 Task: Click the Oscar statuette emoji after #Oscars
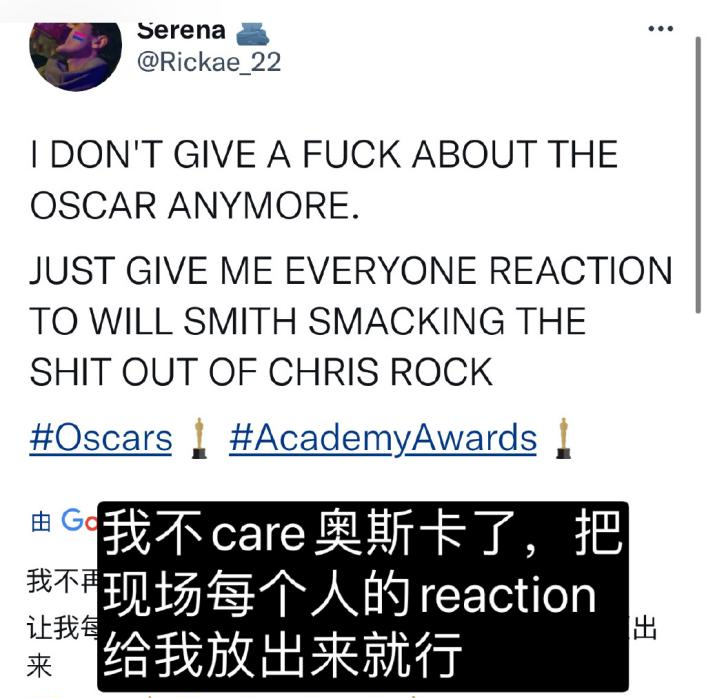click(199, 438)
